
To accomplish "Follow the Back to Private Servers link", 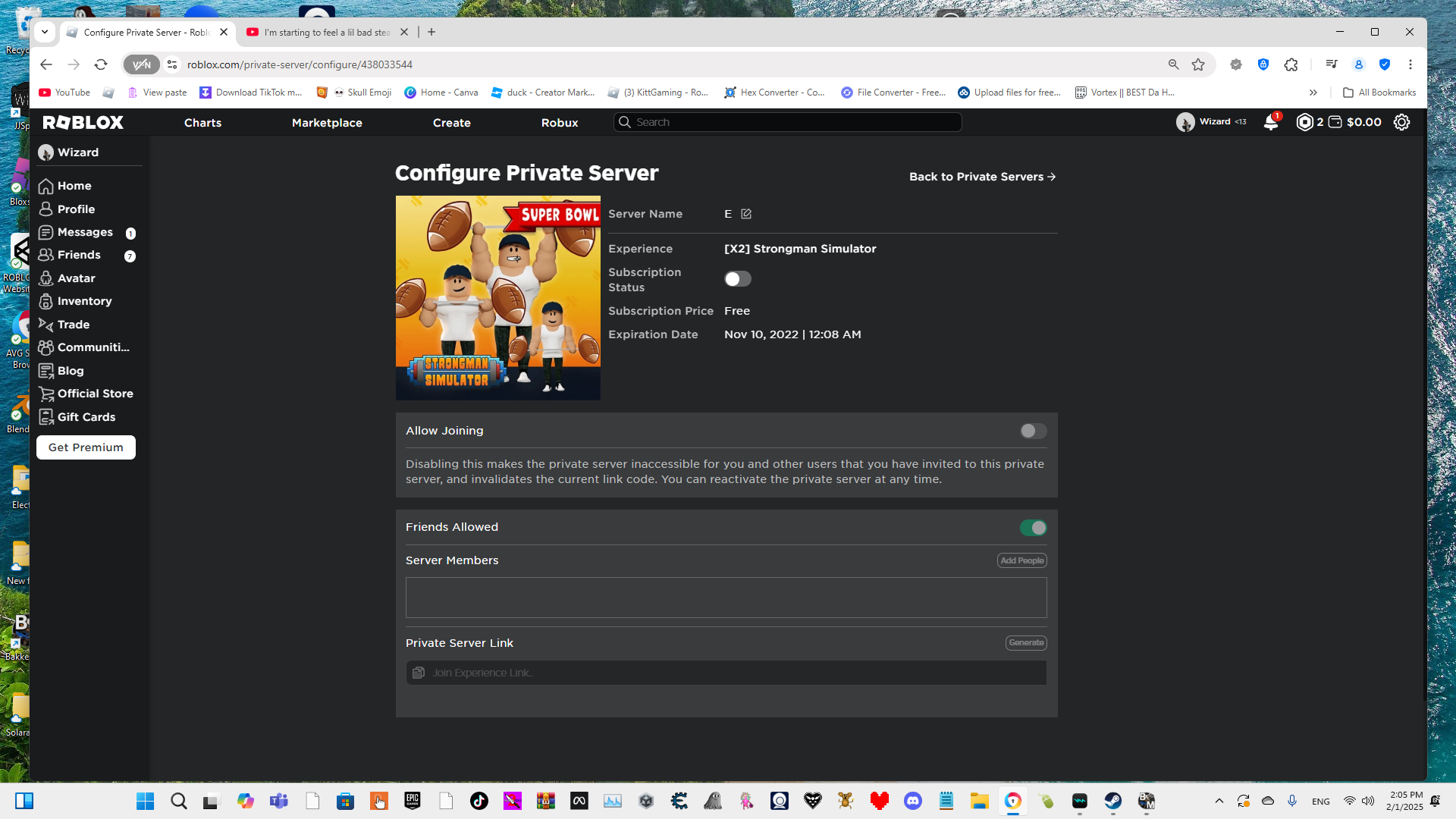I will pos(982,177).
